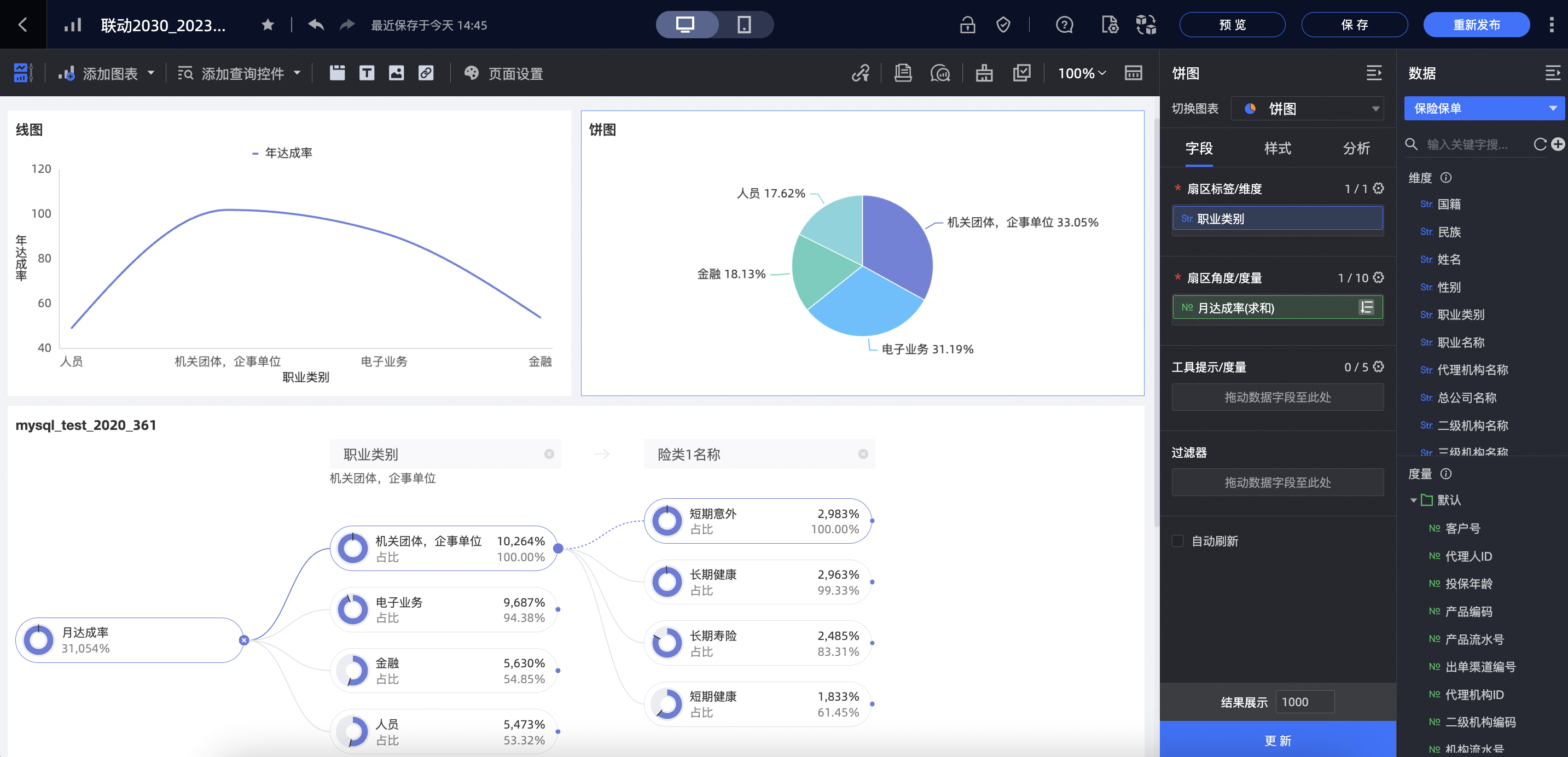
Task: Click the 更新 update button
Action: point(1278,741)
